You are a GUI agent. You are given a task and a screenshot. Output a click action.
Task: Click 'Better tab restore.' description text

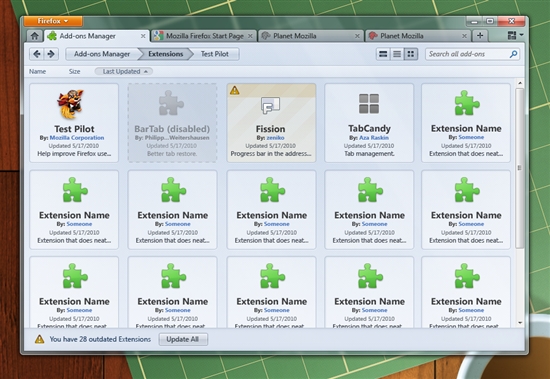(x=172, y=154)
